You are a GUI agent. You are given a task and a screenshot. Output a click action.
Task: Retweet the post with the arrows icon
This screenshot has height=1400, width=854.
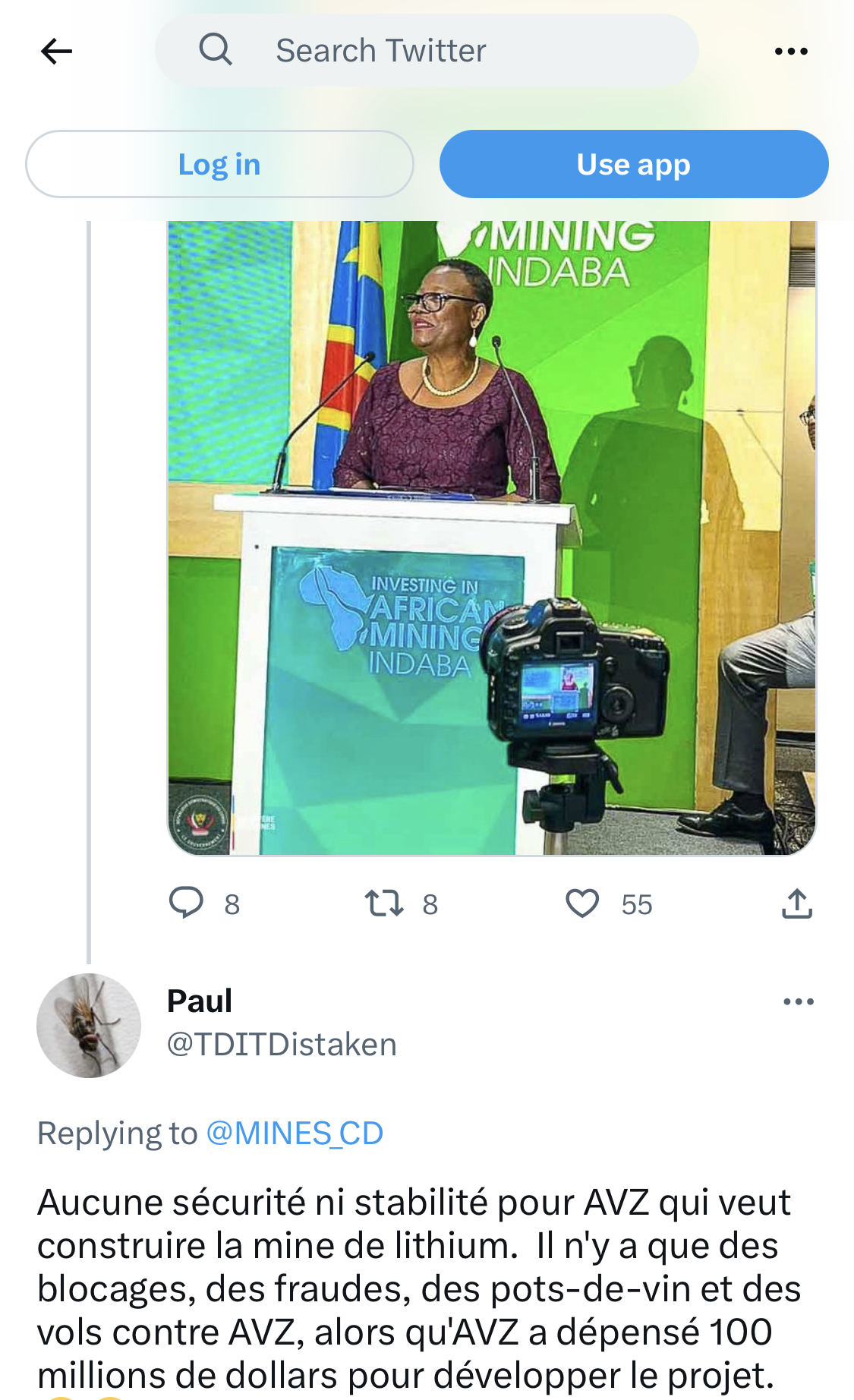coord(384,903)
